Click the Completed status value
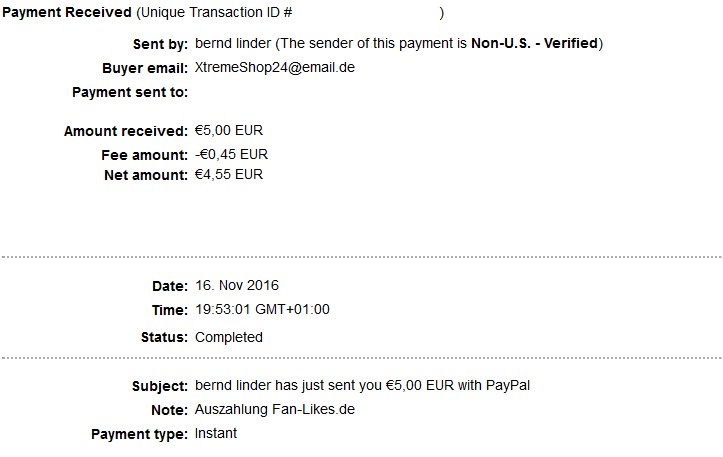The height and width of the screenshot is (457, 723). [x=229, y=337]
